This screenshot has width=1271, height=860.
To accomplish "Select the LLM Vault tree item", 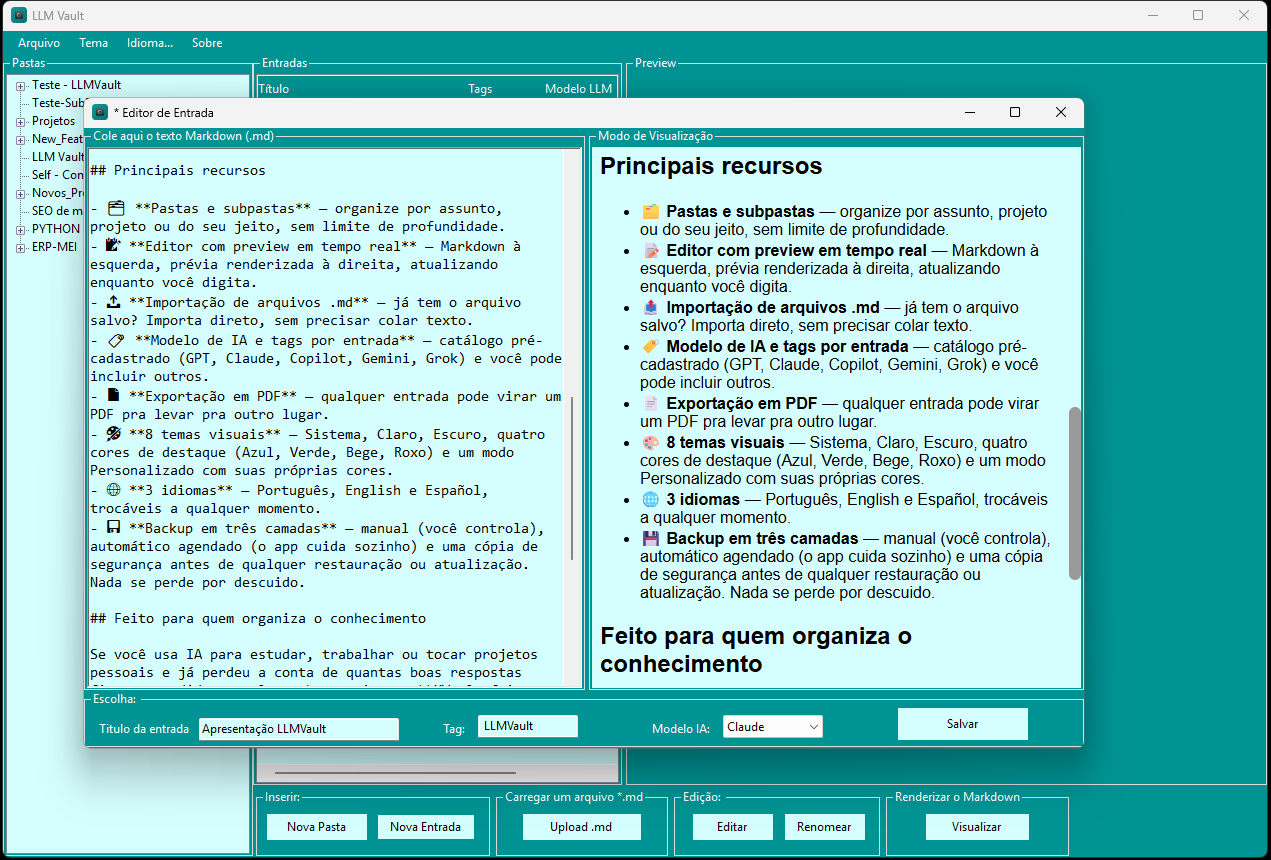I will tap(58, 157).
